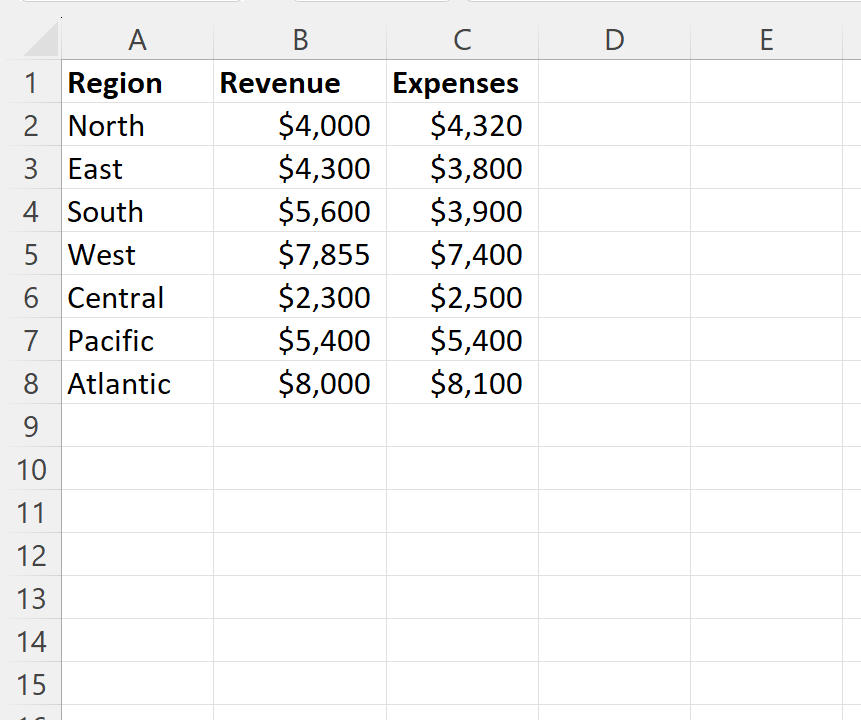The width and height of the screenshot is (861, 720).
Task: Select empty cell E8
Action: (767, 382)
